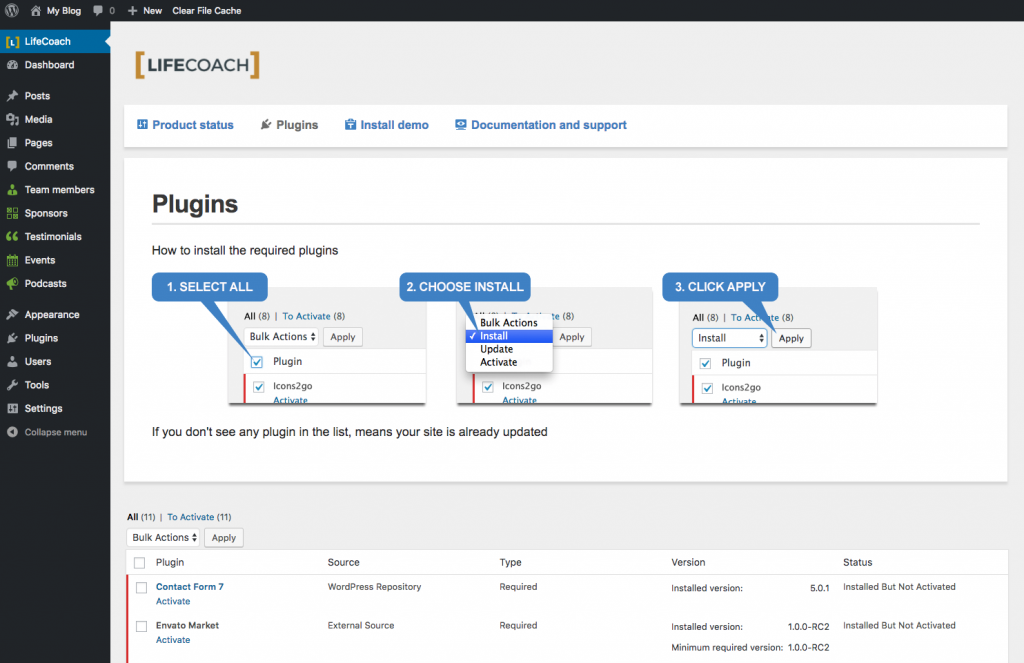Click Clear File Cache in the admin bar

tap(206, 10)
